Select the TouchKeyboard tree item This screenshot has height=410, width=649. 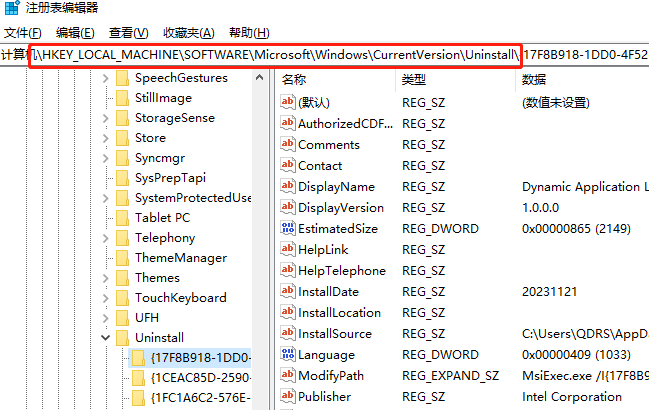180,297
